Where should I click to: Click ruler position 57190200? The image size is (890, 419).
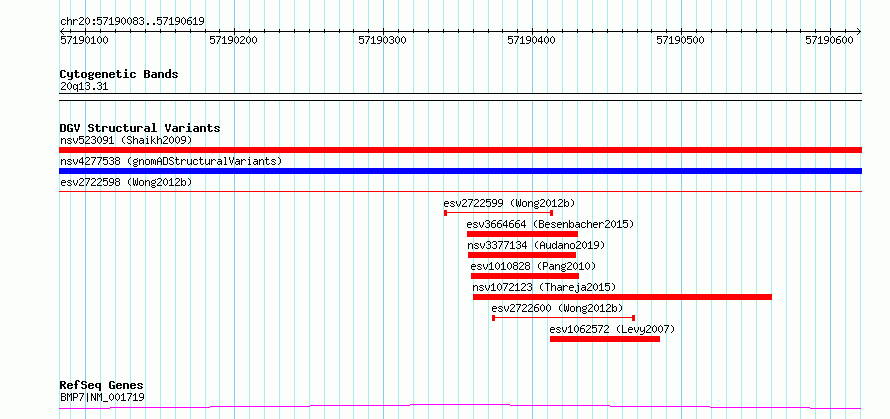(x=234, y=40)
